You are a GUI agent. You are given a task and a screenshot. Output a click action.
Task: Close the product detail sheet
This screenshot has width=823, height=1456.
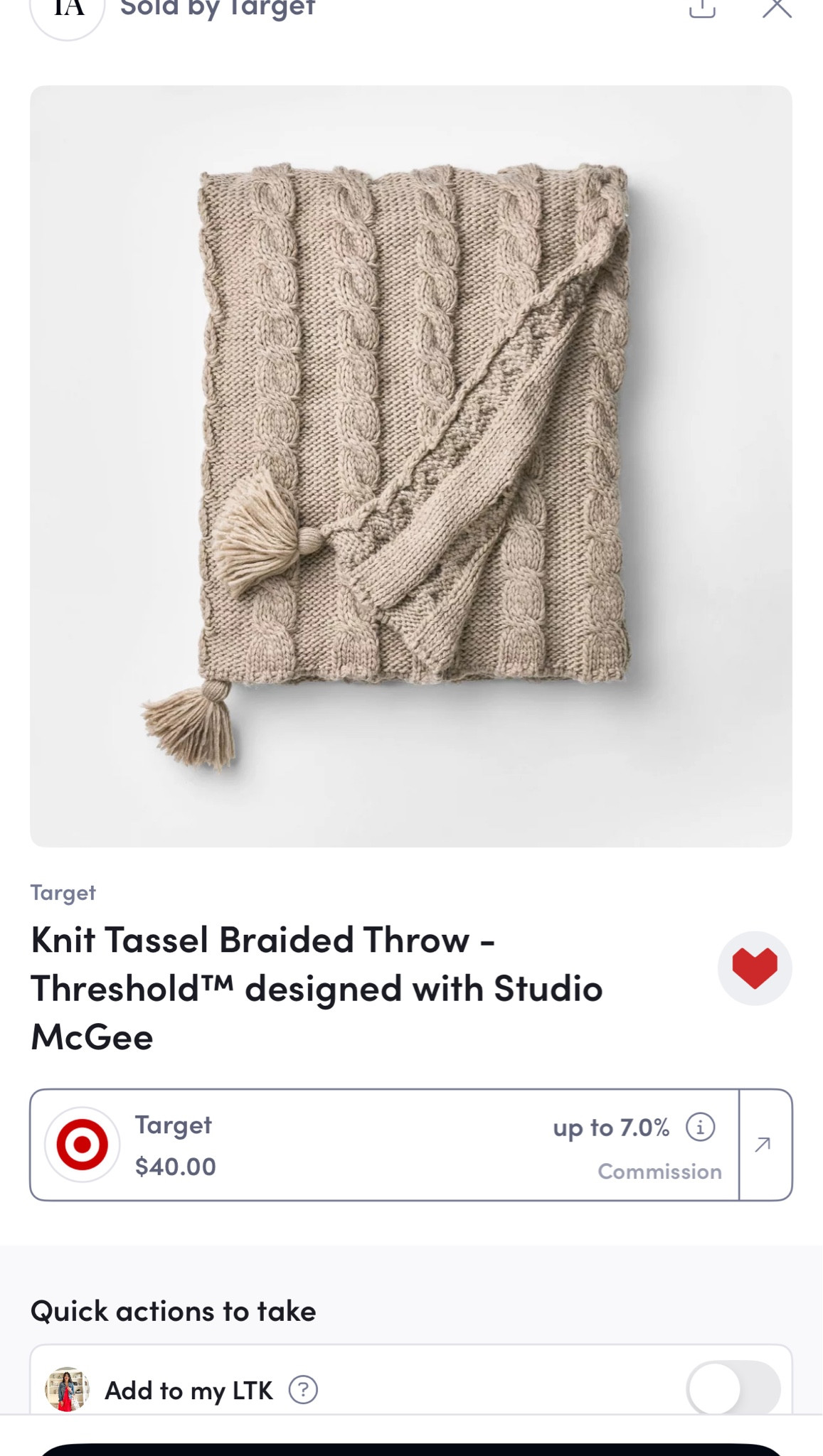(x=776, y=9)
